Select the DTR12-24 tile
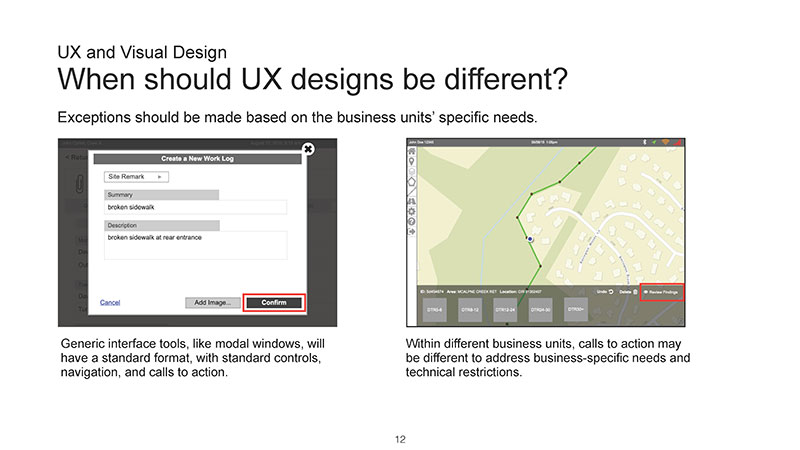The image size is (800, 450). click(x=505, y=311)
